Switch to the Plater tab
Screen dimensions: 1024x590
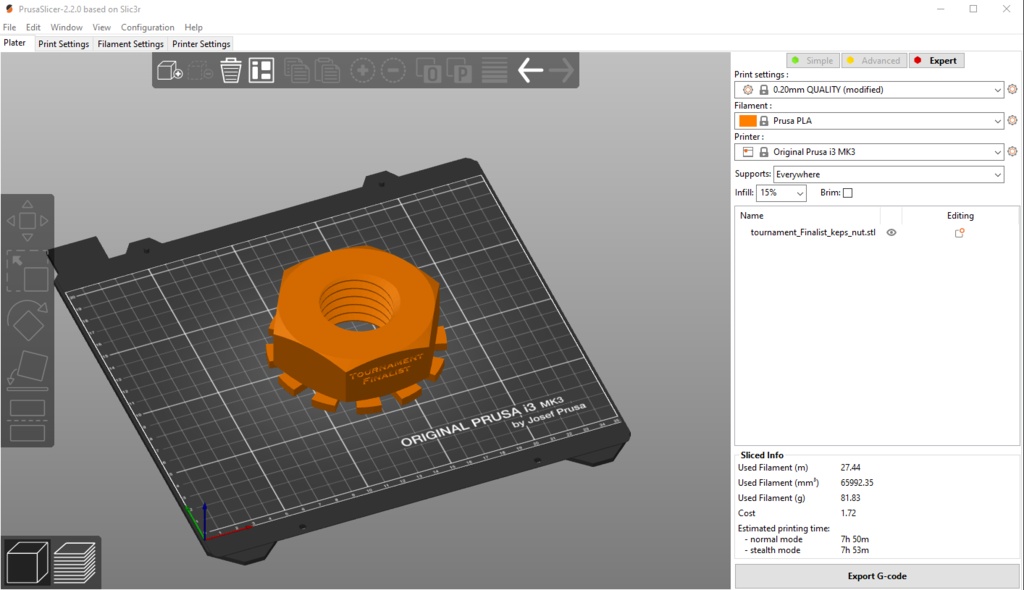tap(15, 43)
